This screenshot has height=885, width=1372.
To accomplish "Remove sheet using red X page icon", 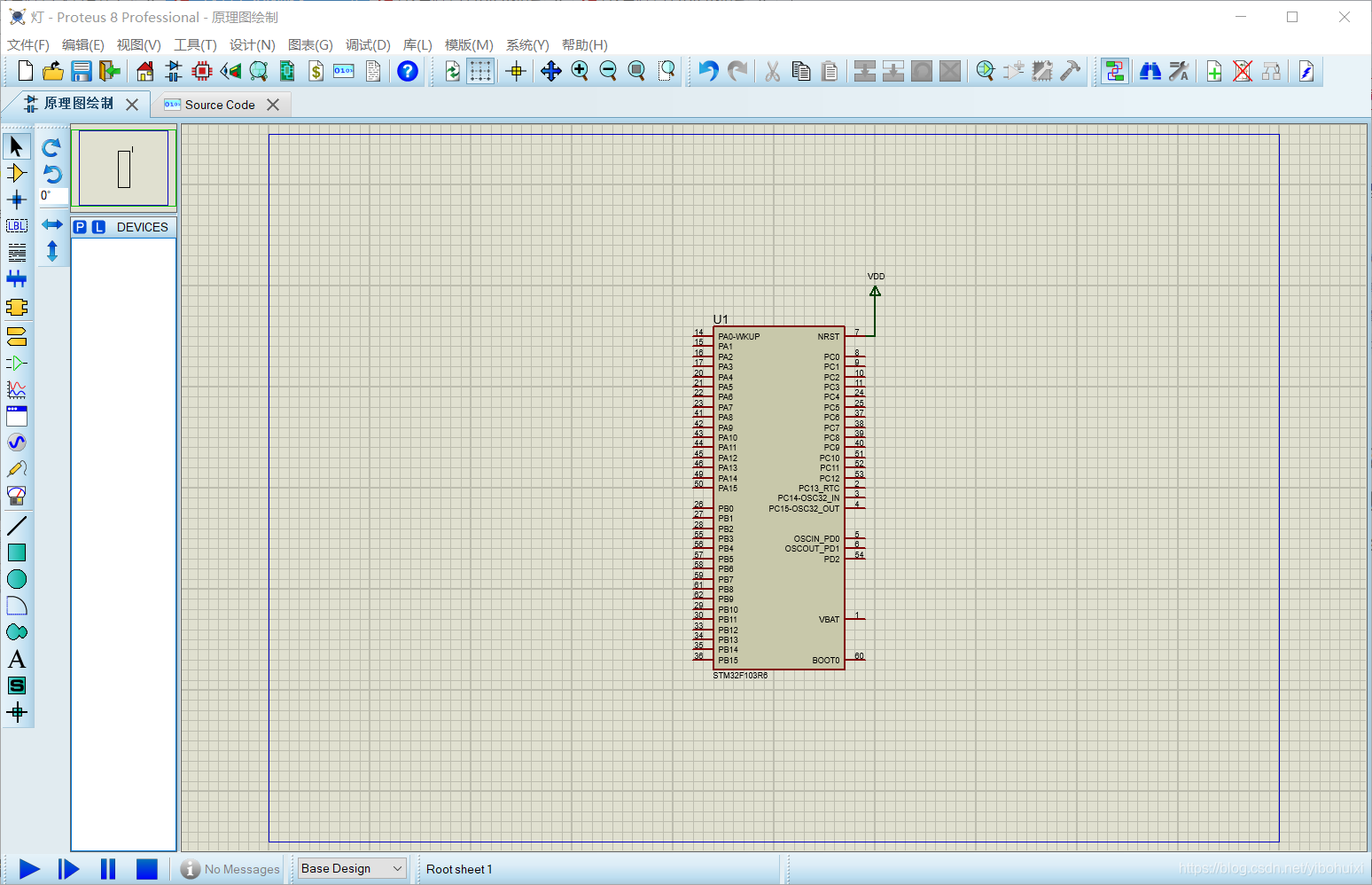I will [1243, 71].
